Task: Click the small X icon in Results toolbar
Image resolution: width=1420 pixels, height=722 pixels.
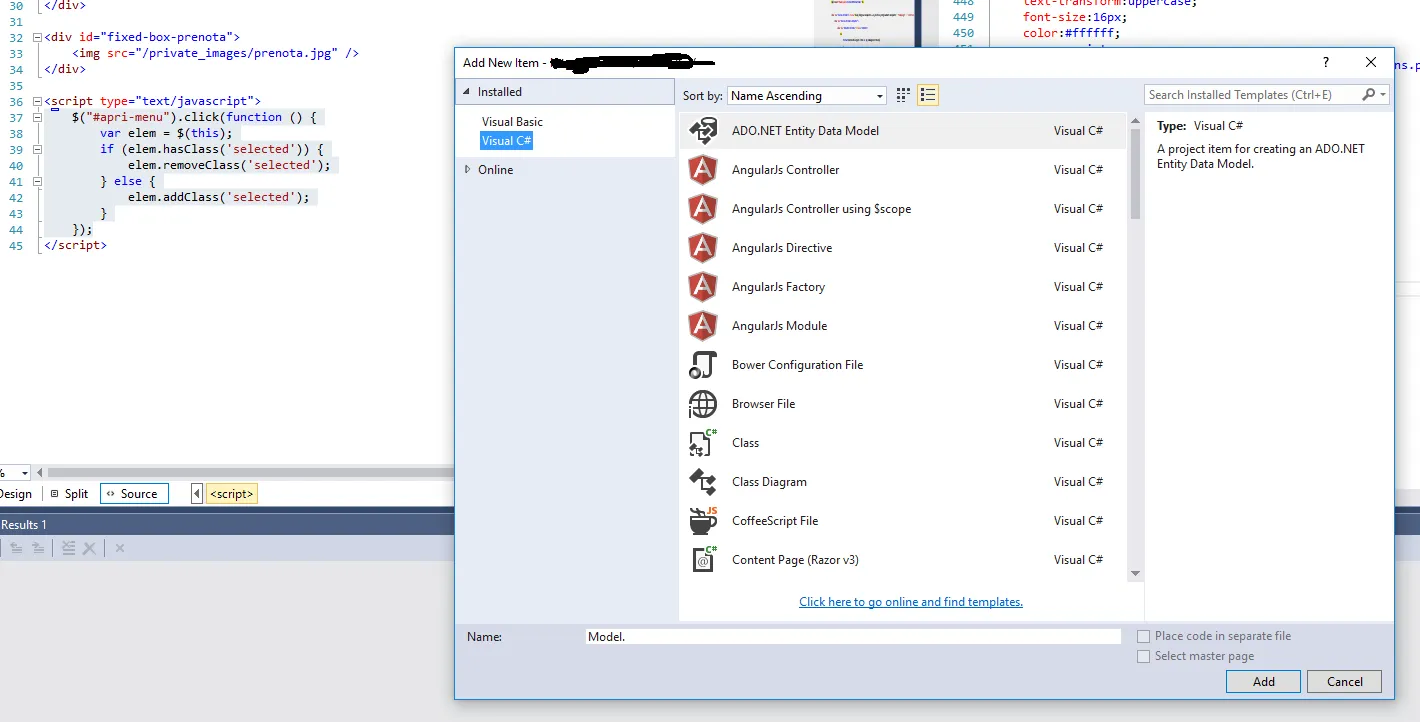Action: [120, 548]
